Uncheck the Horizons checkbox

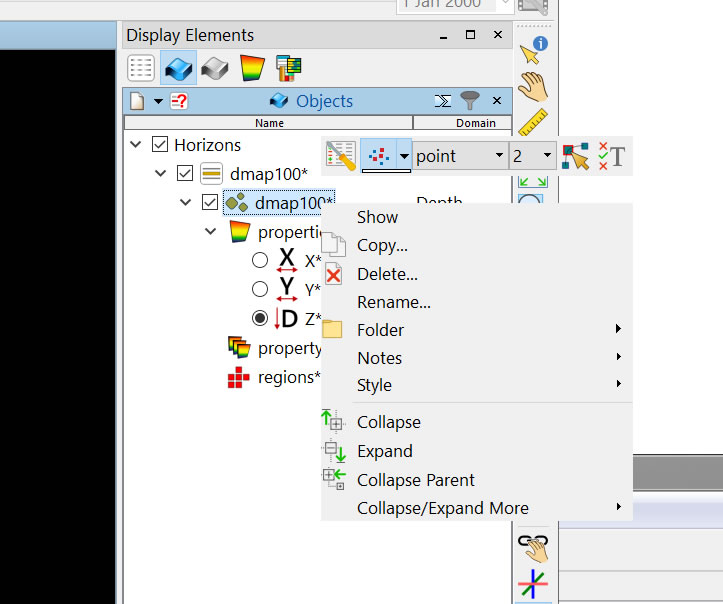160,145
